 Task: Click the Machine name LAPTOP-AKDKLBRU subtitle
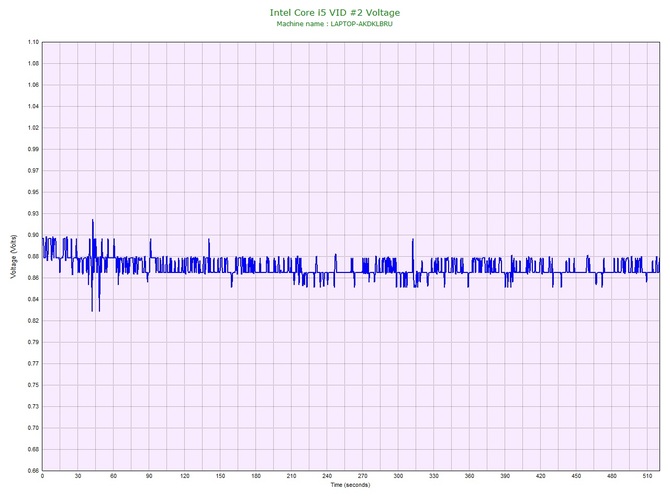point(334,24)
